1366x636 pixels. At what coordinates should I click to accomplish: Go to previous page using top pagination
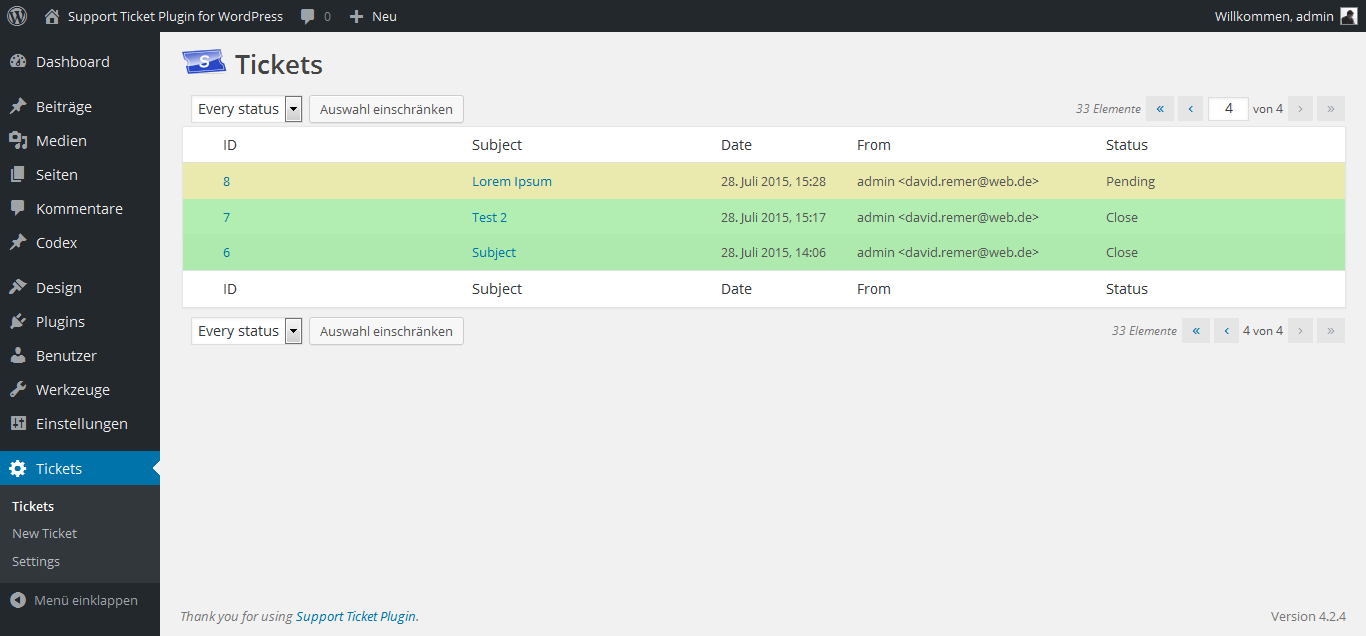tap(1190, 109)
